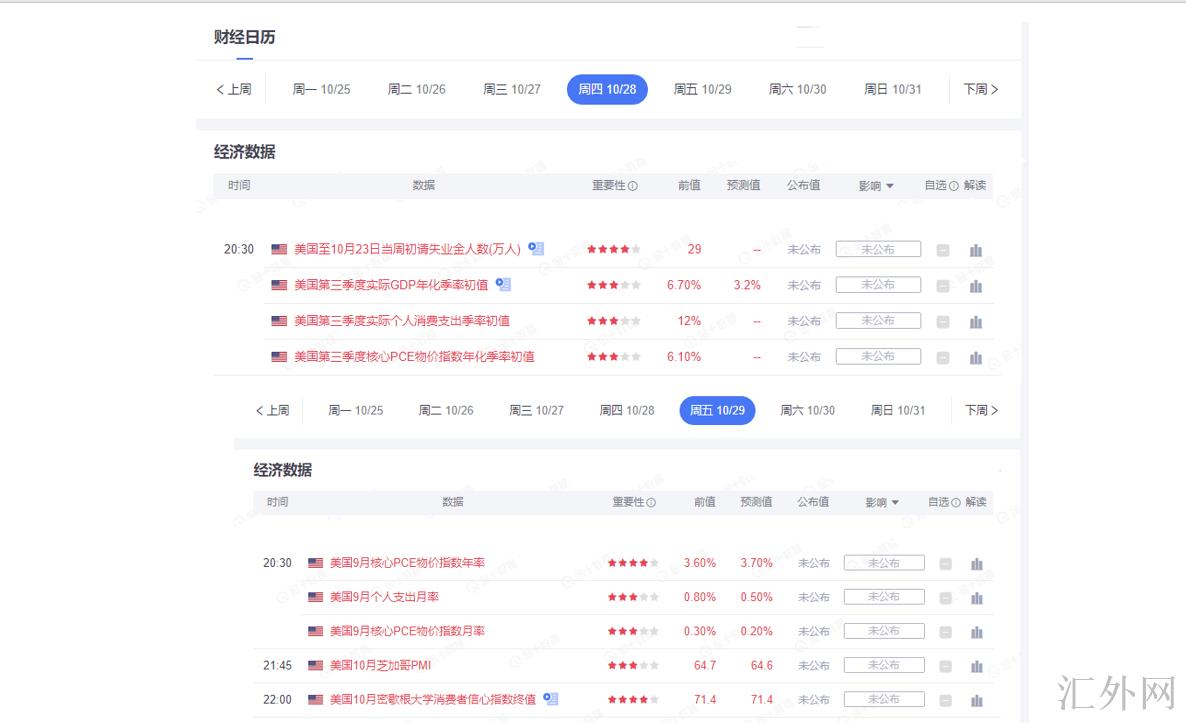Open chart analysis for 美国9月核心PCE物价指数年率

(x=976, y=564)
